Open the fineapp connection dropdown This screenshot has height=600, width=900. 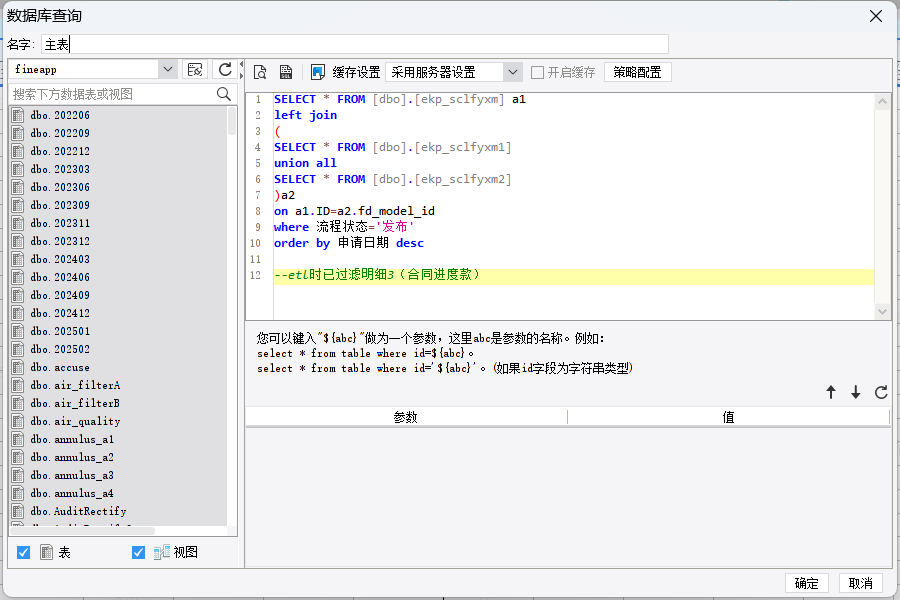(x=167, y=69)
